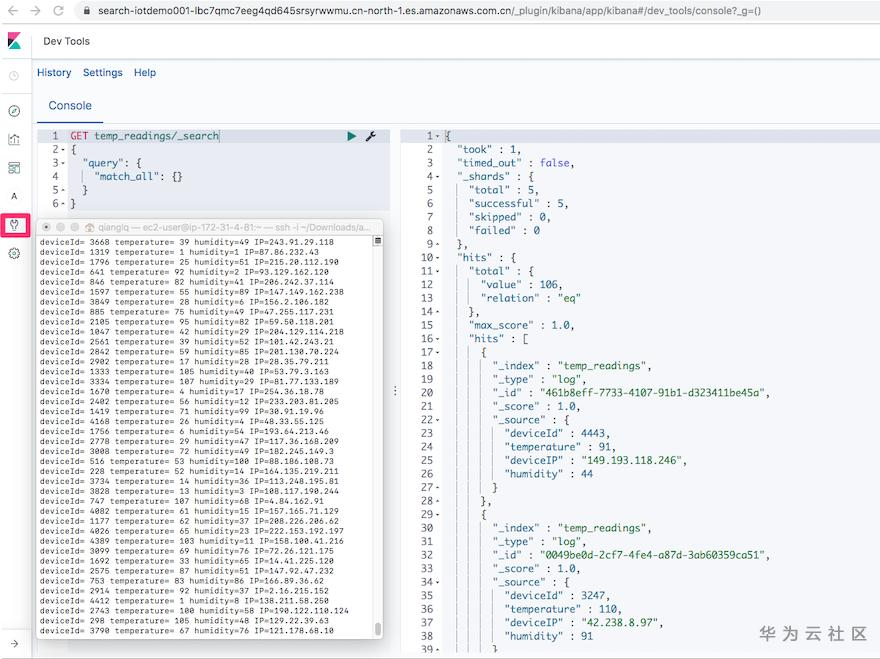Click terminal line for deviceId 4168
Image resolution: width=880 pixels, height=659 pixels.
(x=181, y=421)
